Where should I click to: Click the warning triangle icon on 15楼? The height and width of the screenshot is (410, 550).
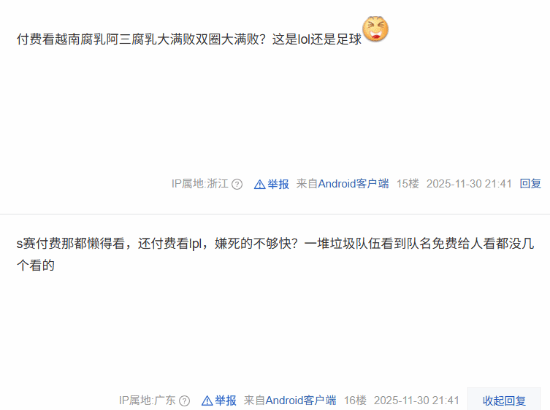[x=260, y=184]
